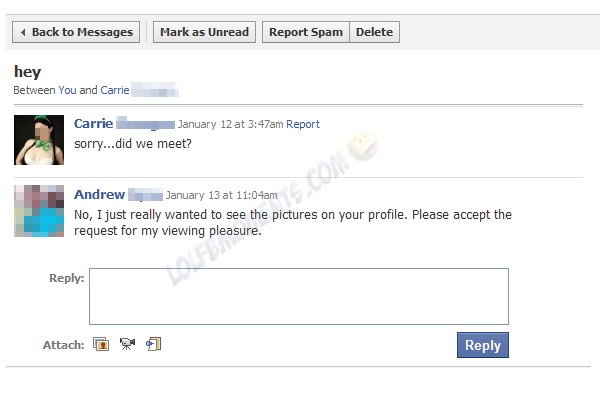600x400 pixels.
Task: Delete this message thread
Action: (374, 32)
